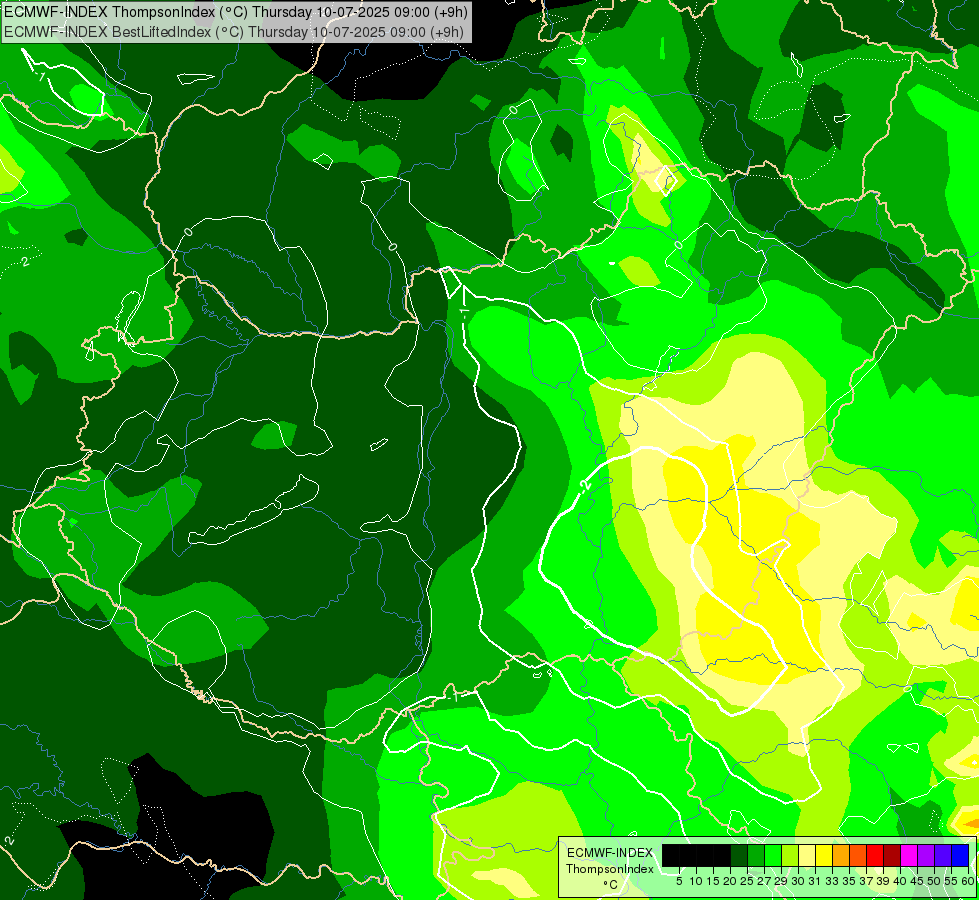Select the violet 50–55 legend swatch

943,856
